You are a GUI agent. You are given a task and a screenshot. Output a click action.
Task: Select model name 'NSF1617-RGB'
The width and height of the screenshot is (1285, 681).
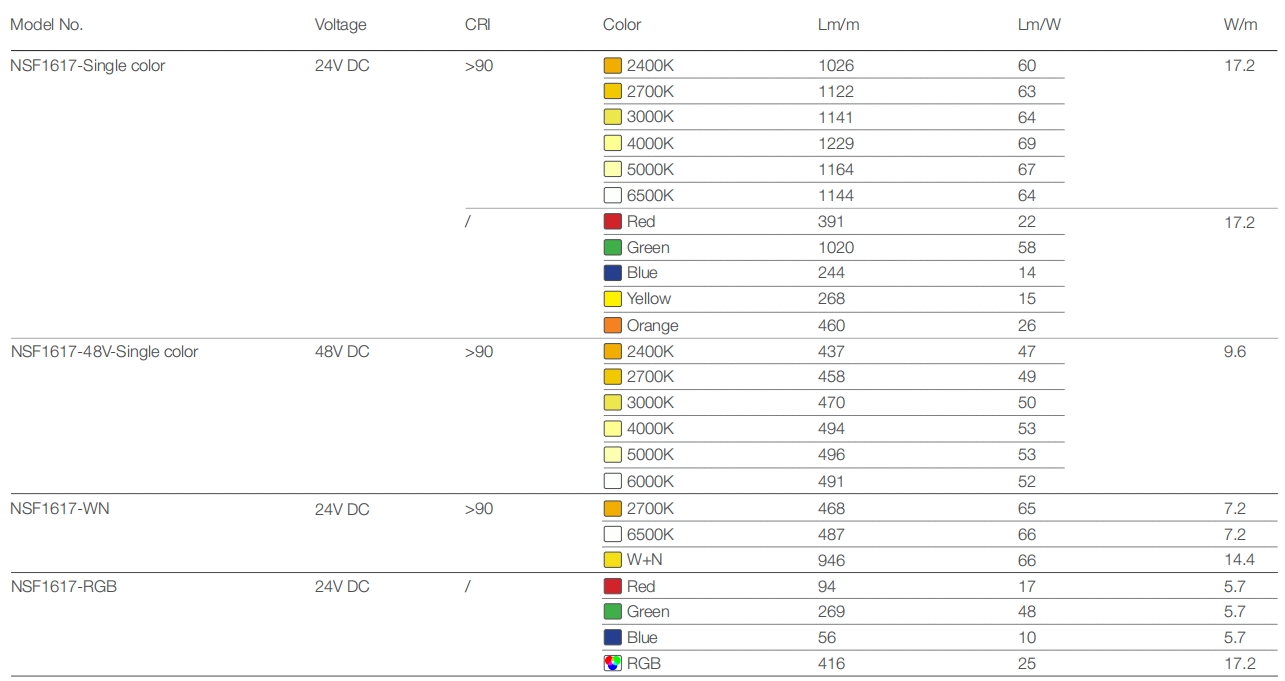click(x=63, y=587)
